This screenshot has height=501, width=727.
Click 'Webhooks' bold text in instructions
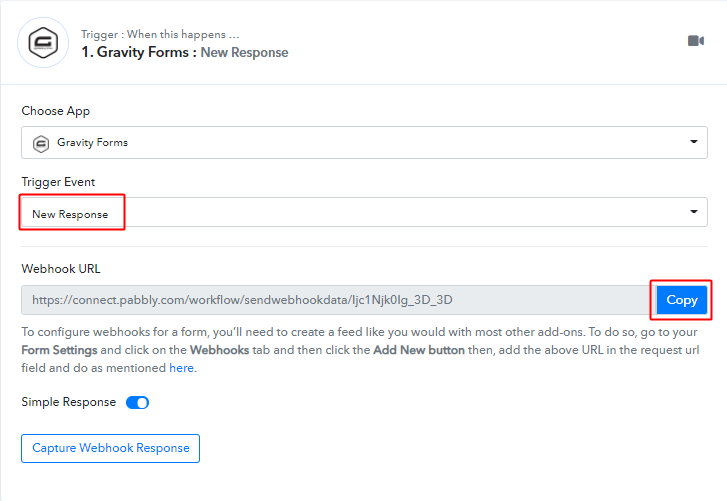(219, 350)
